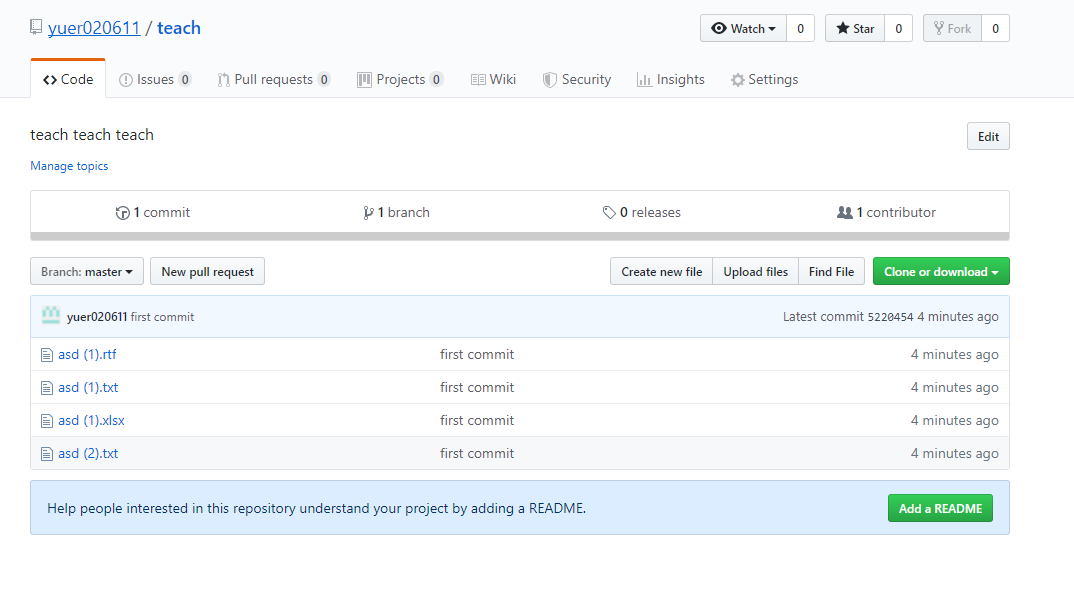Screen dimensions: 1074x591
Task: Click the Manage topics link
Action: [x=69, y=166]
